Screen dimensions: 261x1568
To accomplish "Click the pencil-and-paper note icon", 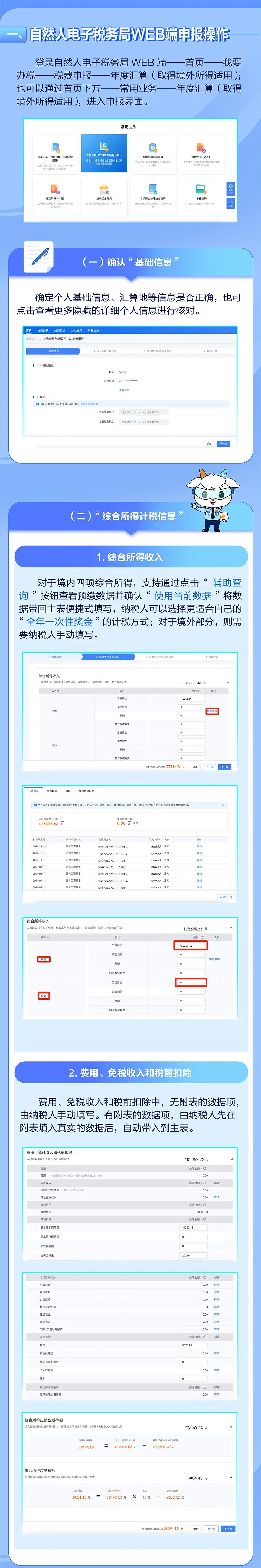I will pos(38,257).
